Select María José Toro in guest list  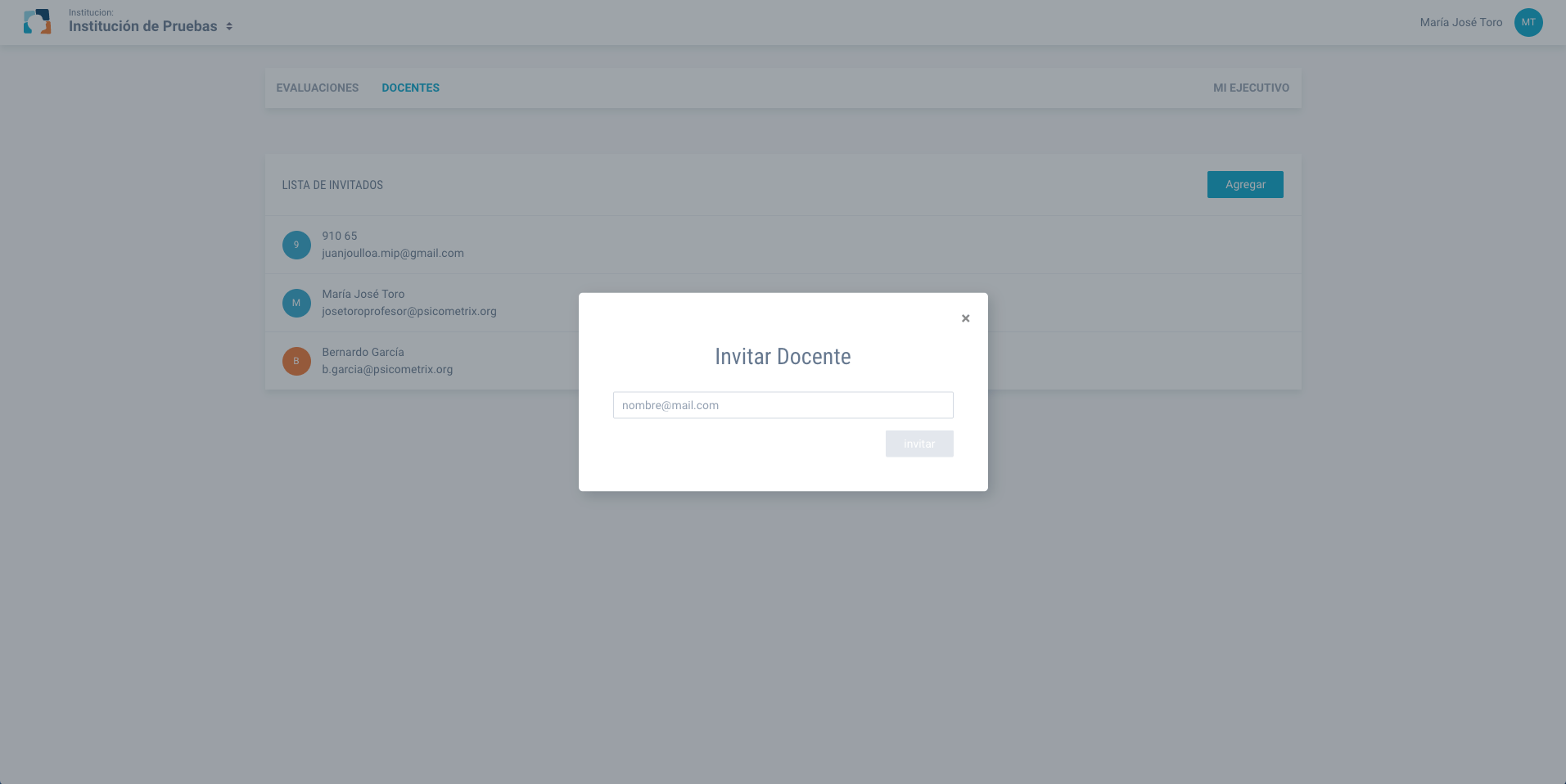[363, 294]
